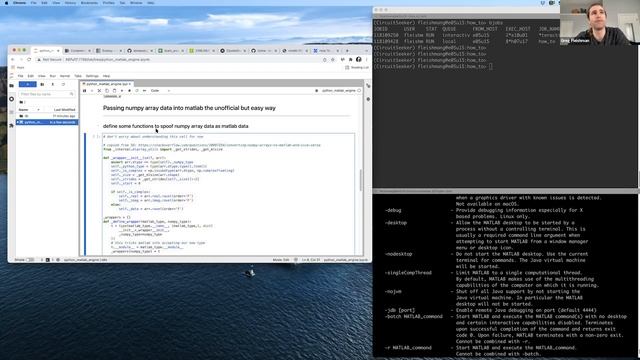This screenshot has width=640, height=360.
Task: Refresh the file list in the file browser
Action: [x=63, y=84]
